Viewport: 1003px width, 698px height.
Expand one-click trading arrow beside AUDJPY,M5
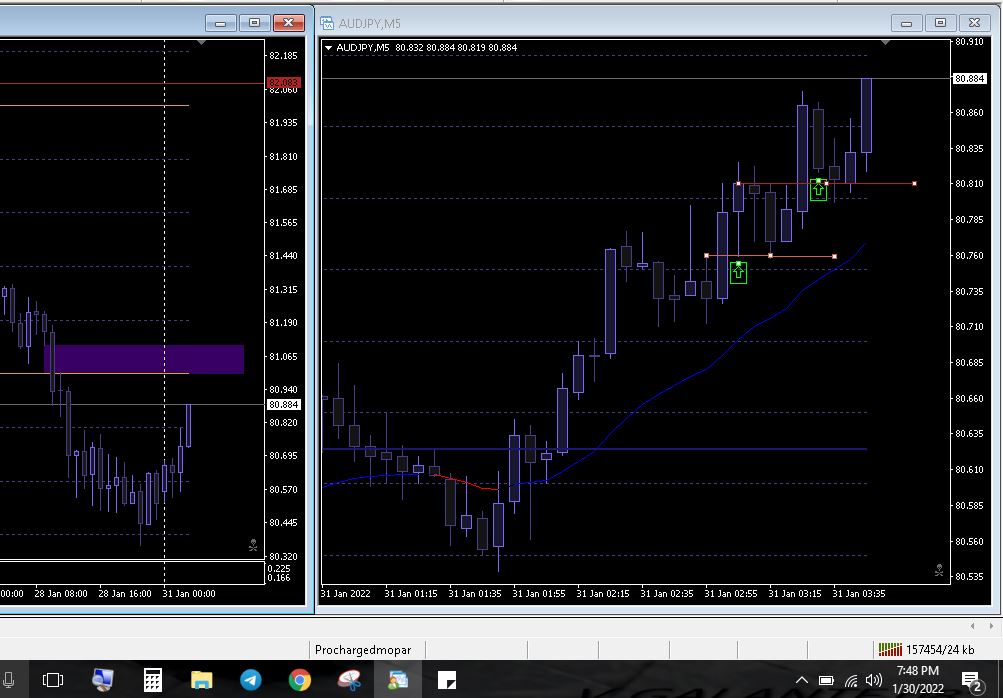pos(329,47)
